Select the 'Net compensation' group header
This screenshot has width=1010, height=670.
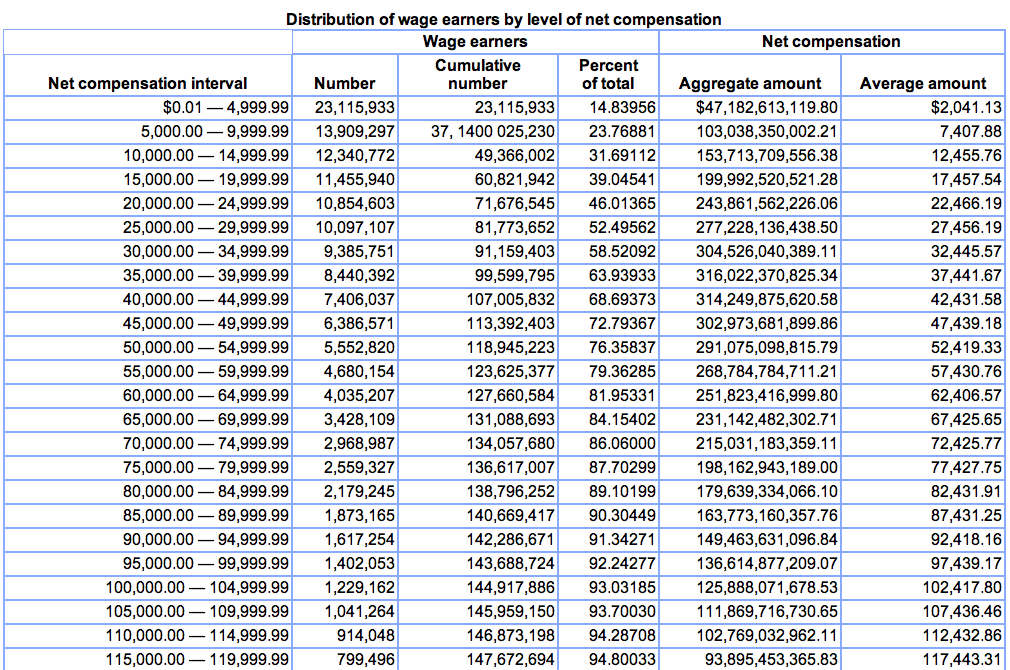click(x=831, y=41)
